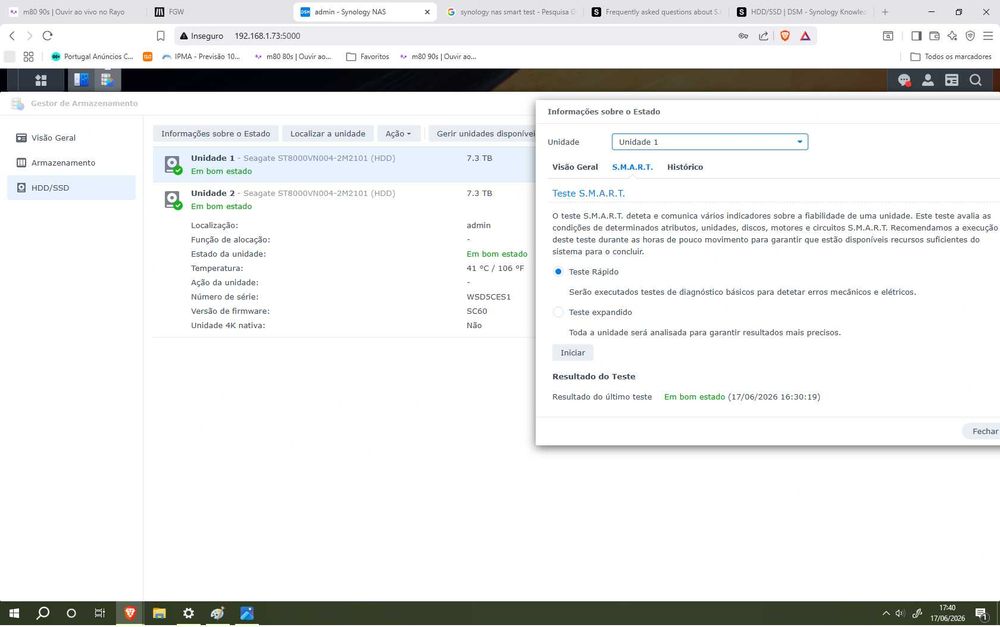Select the Teste expandido radio option
This screenshot has width=1000, height=627.
[x=558, y=312]
